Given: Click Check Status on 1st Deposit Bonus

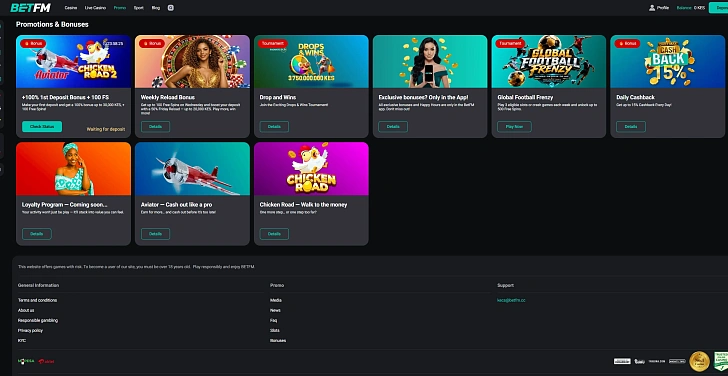Looking at the screenshot, I should [42, 126].
